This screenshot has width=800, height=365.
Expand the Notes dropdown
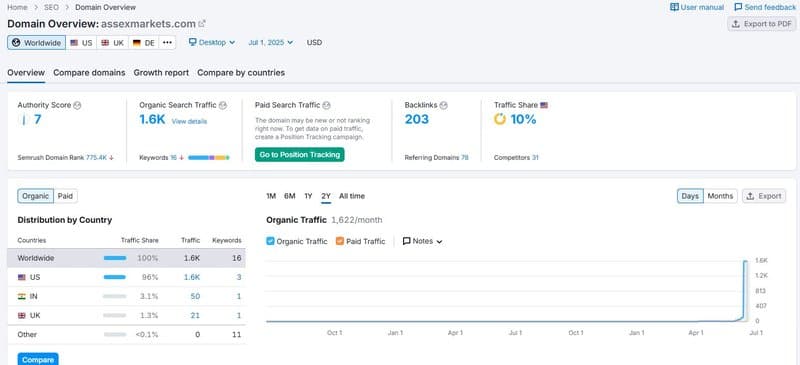422,241
